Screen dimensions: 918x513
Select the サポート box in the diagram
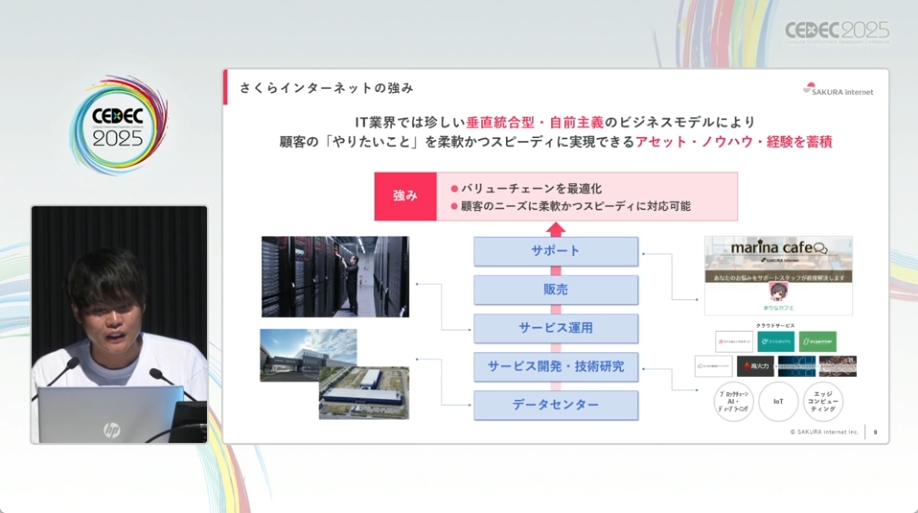point(555,251)
